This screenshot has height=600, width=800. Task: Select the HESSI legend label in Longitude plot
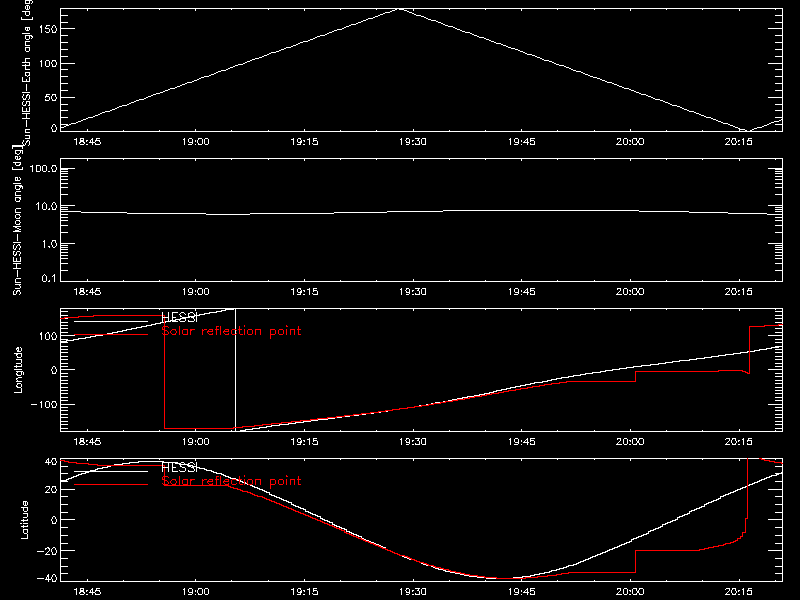coord(179,317)
